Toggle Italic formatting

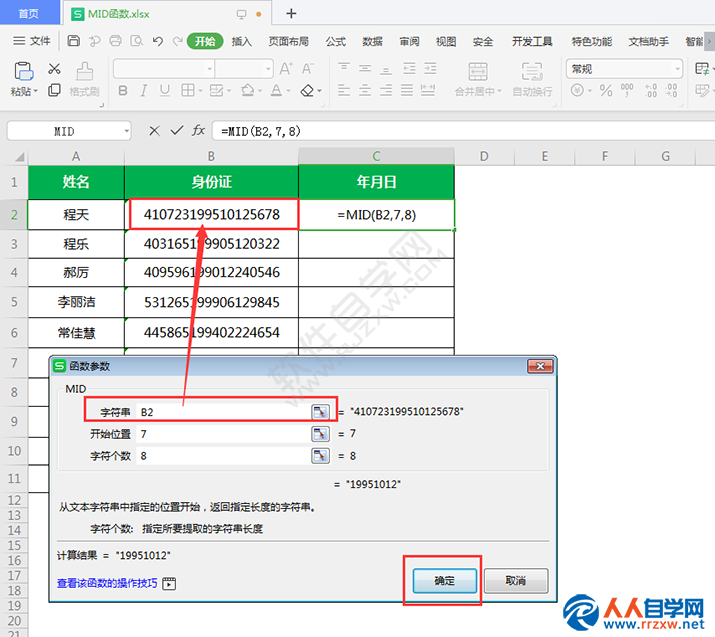tap(144, 91)
